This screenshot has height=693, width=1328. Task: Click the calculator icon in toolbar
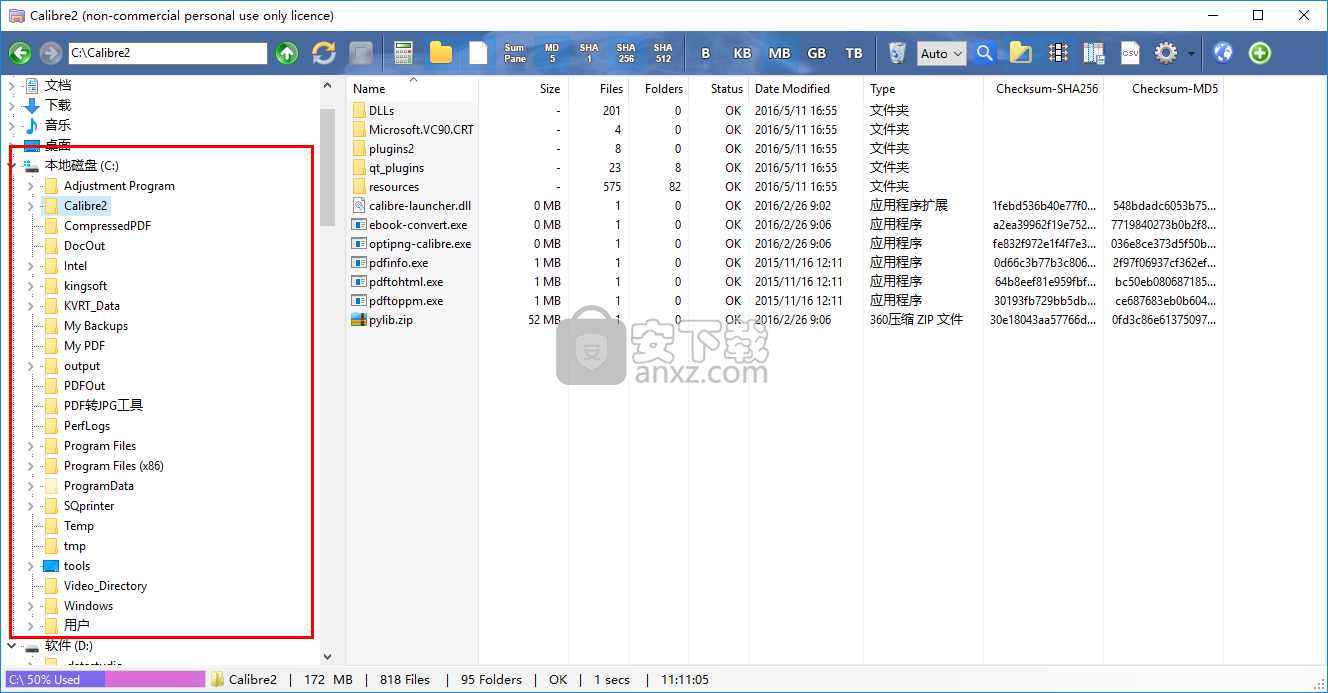tap(404, 53)
